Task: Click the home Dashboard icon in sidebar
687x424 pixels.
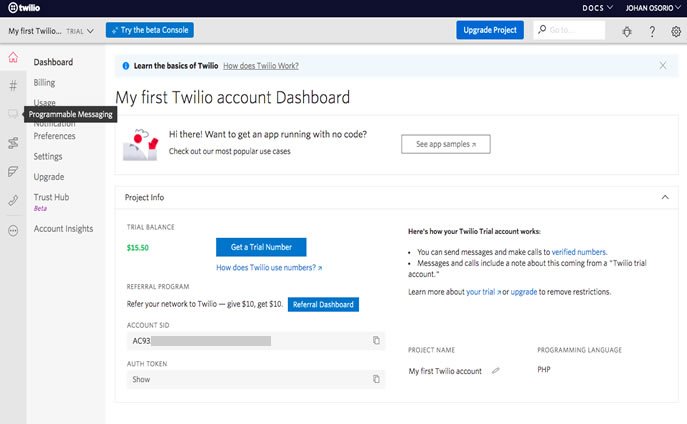Action: 13,62
